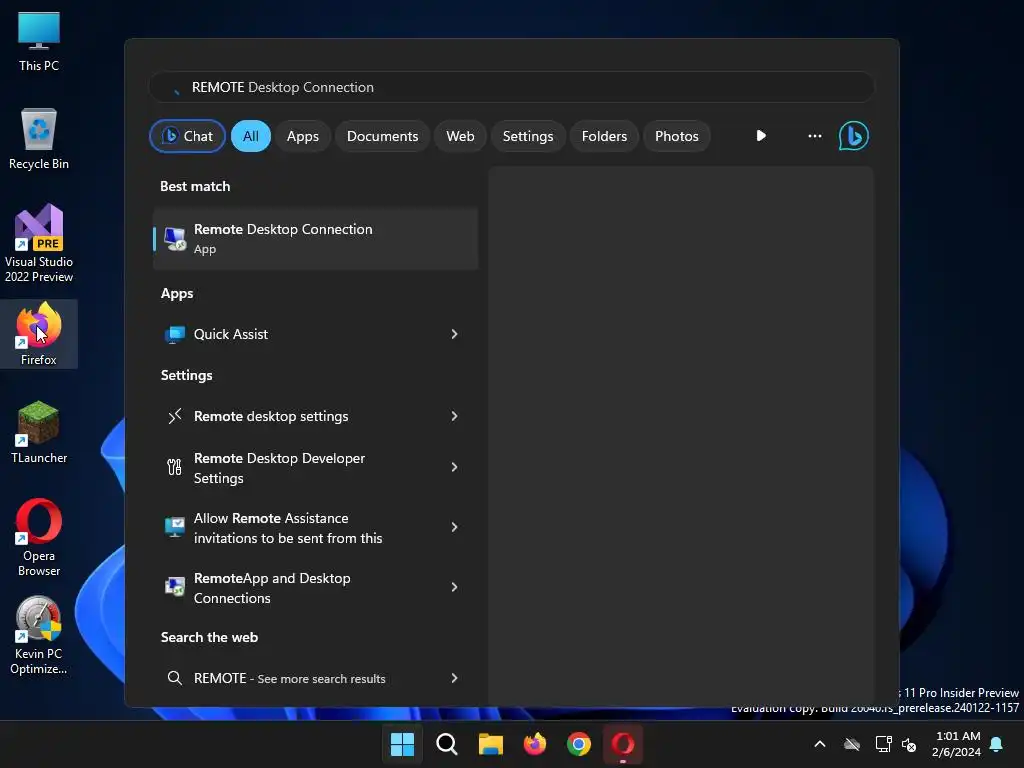Click the Allow Remote Assistance icon
This screenshot has height=768, width=1024.
coord(174,527)
